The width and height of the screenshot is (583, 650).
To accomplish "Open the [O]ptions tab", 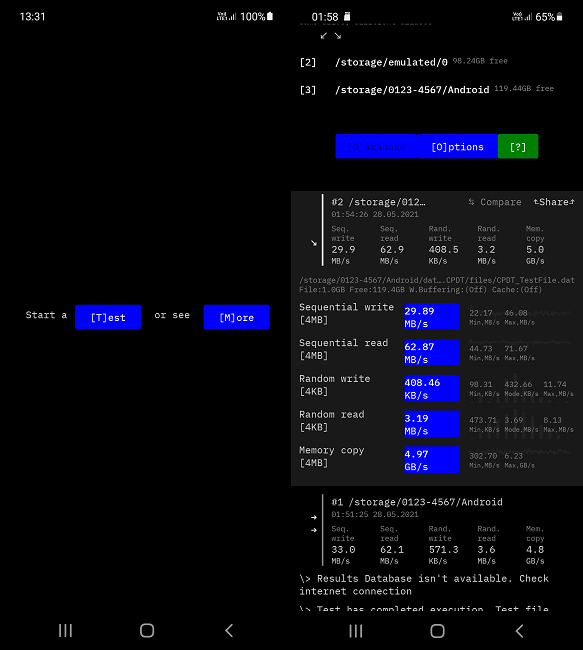I will point(457,146).
